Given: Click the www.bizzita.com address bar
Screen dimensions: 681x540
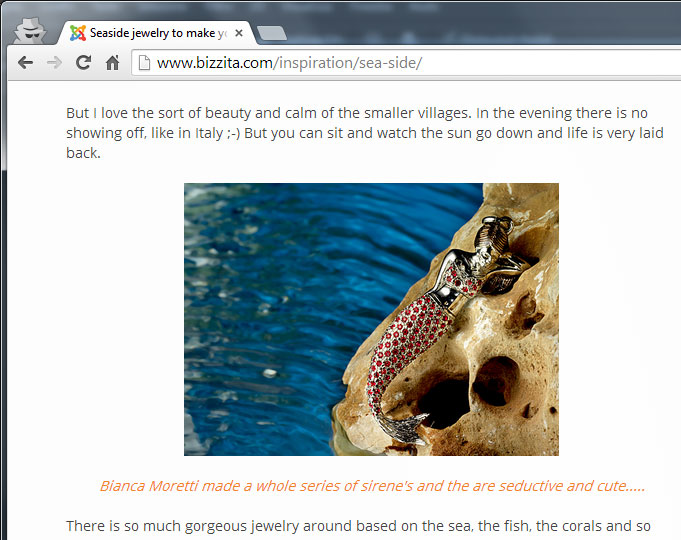Looking at the screenshot, I should click(406, 63).
